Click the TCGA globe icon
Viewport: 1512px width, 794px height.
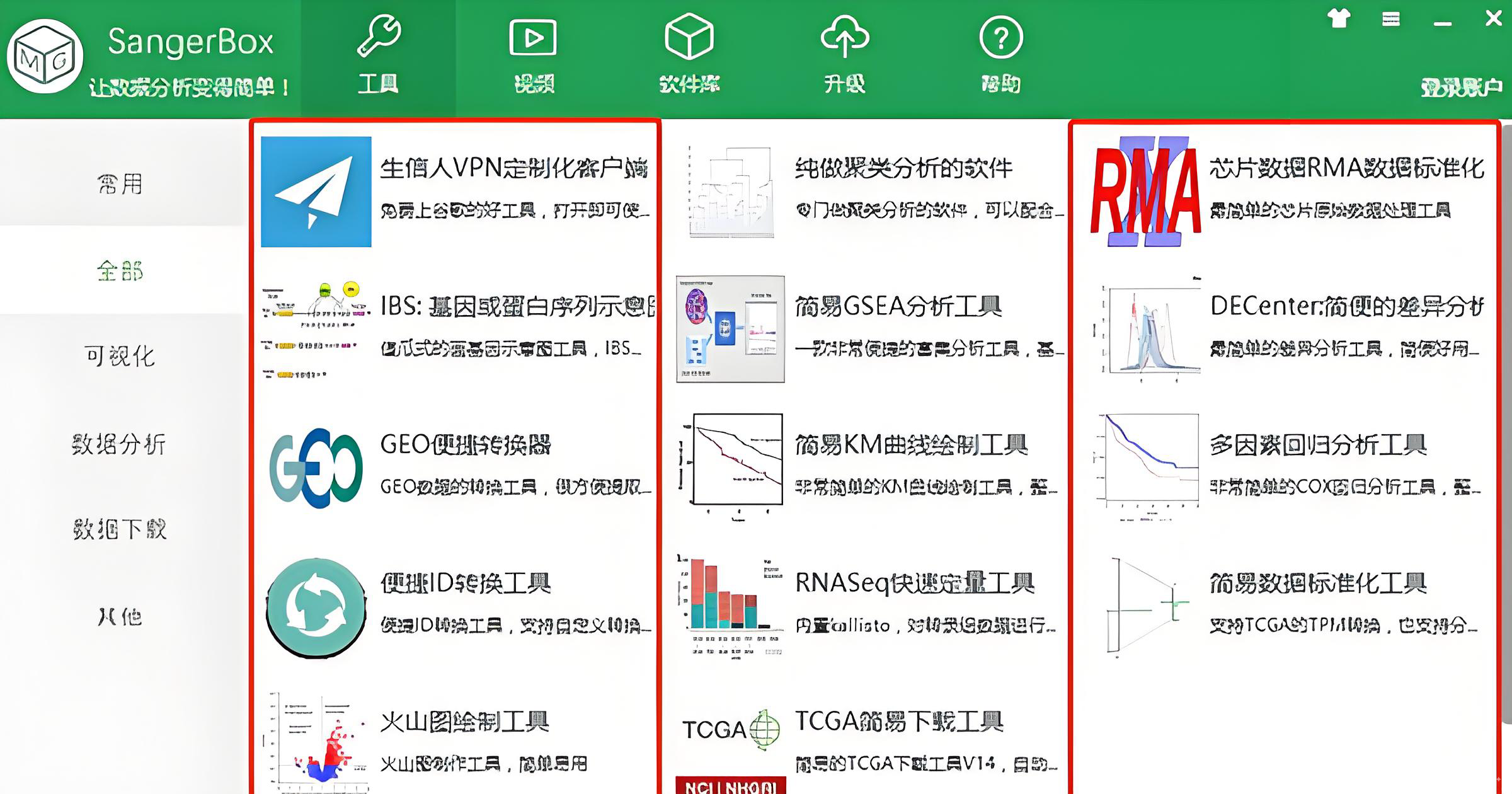(764, 731)
